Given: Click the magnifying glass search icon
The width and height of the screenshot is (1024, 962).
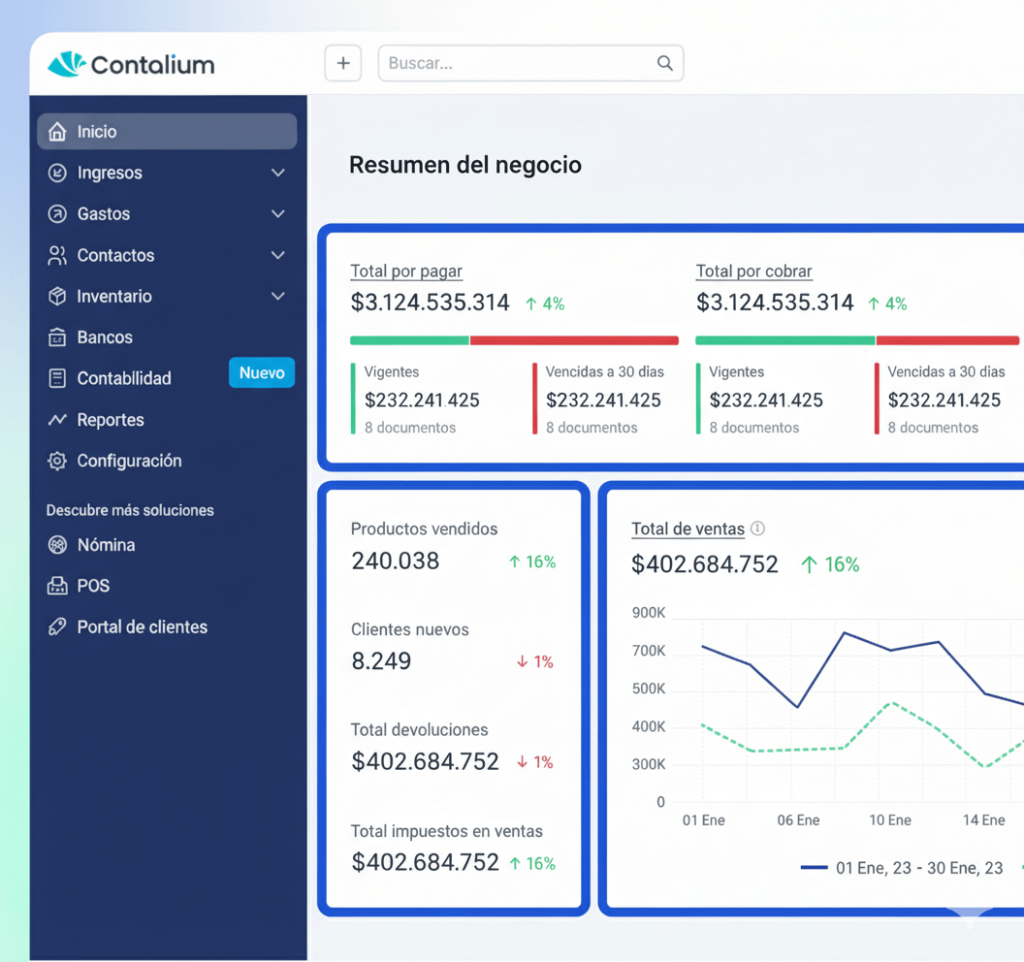Looking at the screenshot, I should (x=665, y=63).
